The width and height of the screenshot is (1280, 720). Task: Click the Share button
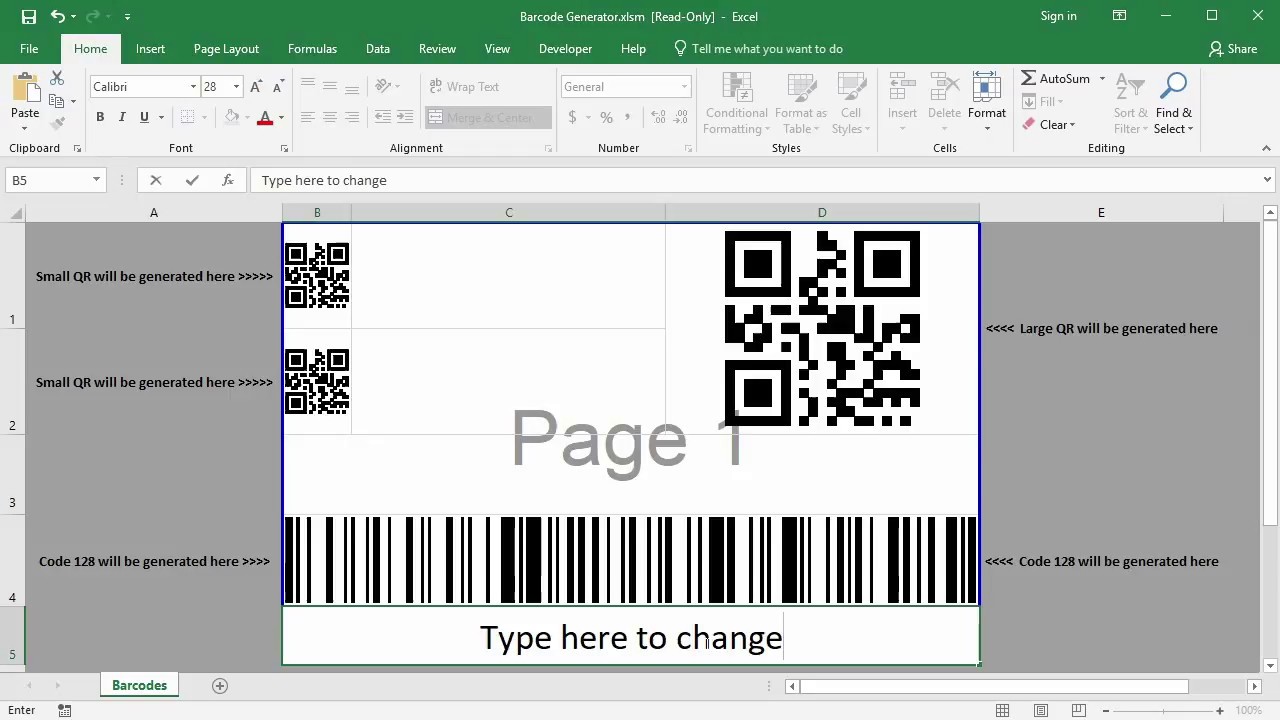(1233, 48)
